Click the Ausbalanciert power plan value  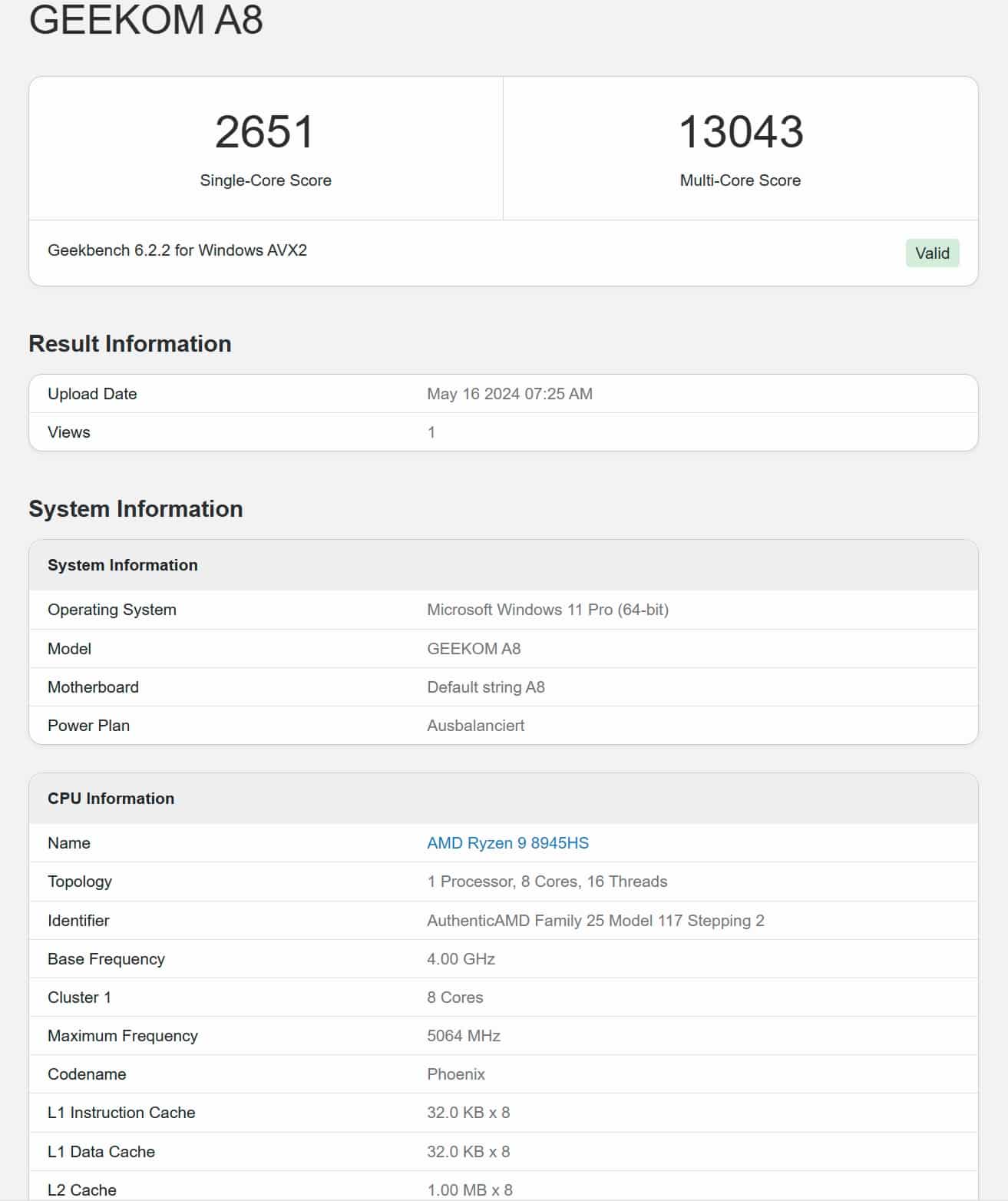pyautogui.click(x=475, y=726)
